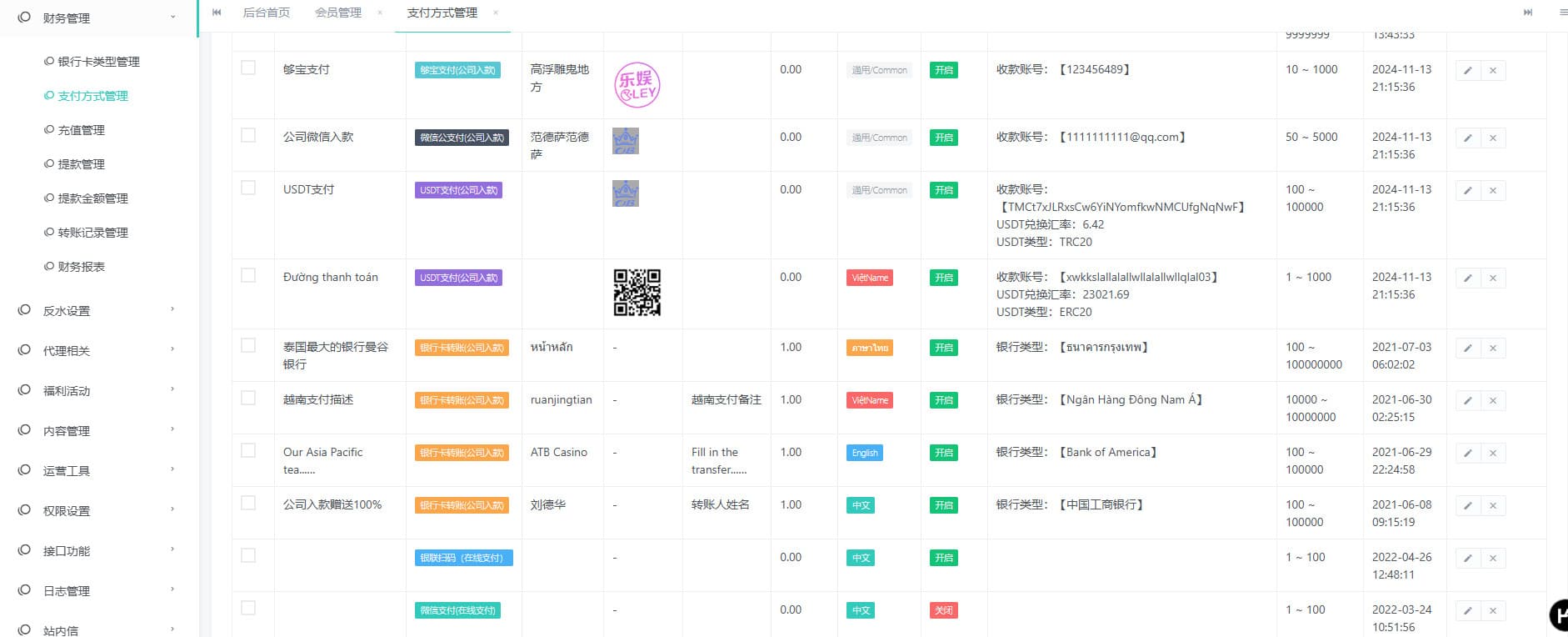
Task: Open 充值管理 in the sidebar
Action: (x=81, y=130)
